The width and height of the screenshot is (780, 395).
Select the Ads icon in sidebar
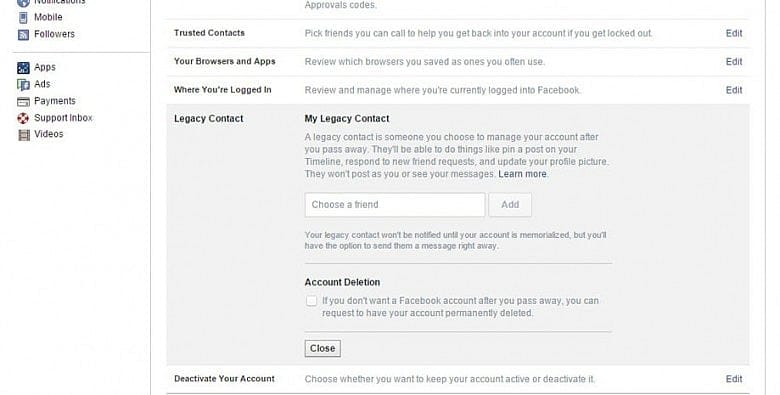click(23, 85)
